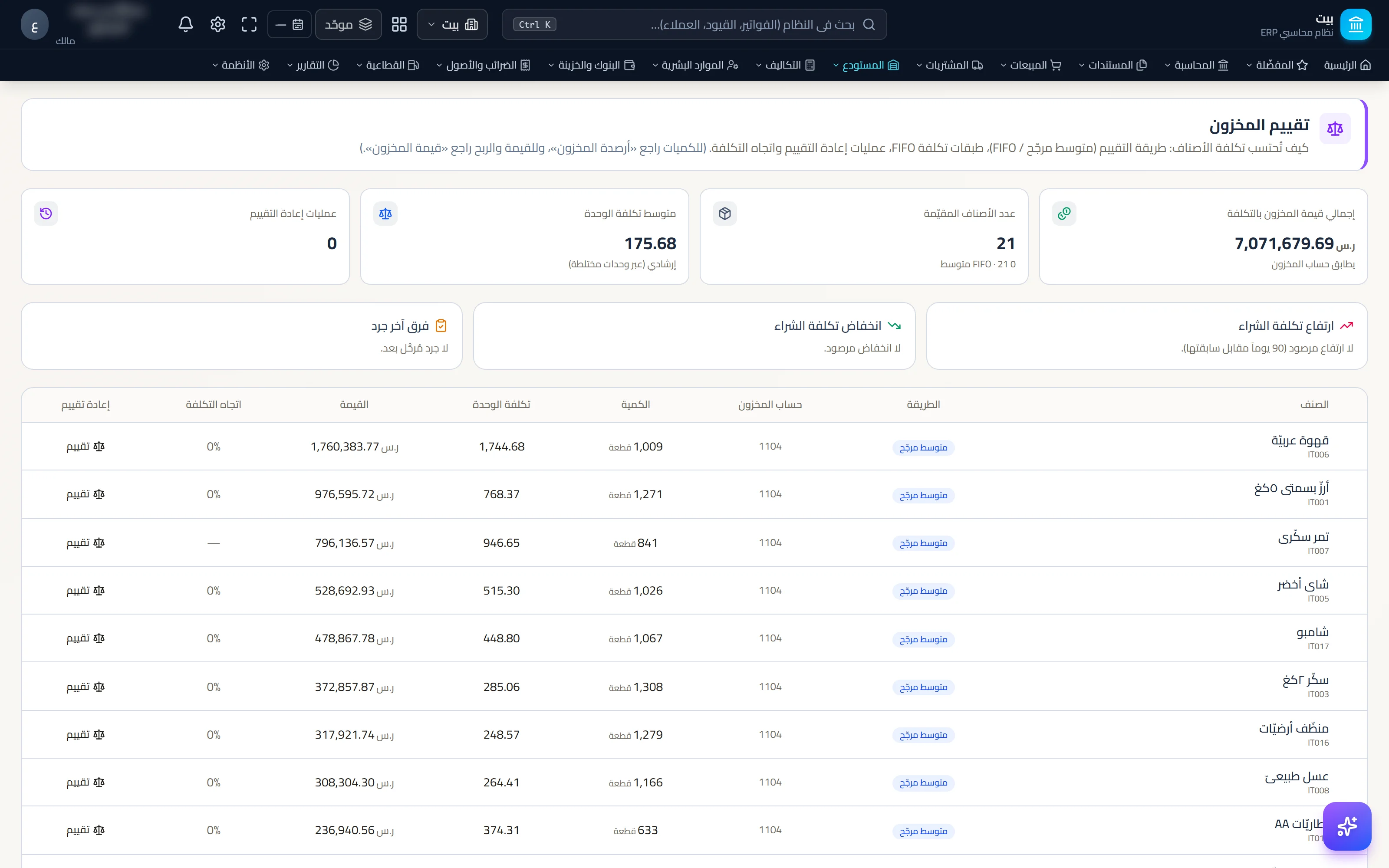Expand الضرائب والأصول taxes menu
This screenshot has height=868, width=1389.
tap(483, 65)
